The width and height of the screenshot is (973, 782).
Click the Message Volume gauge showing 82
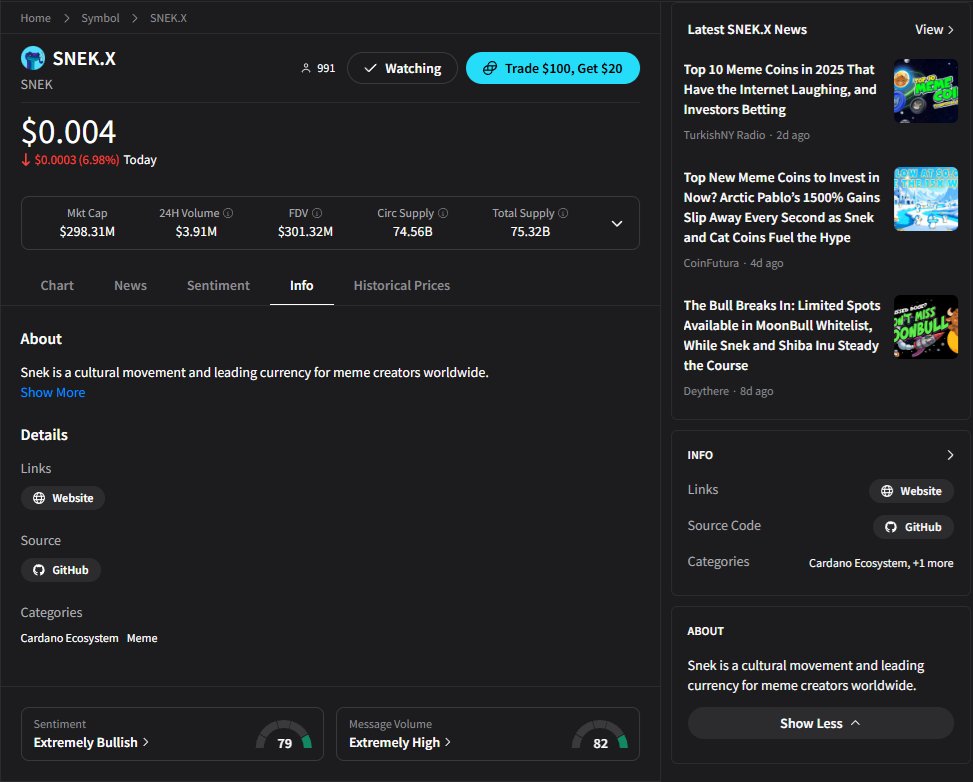tap(600, 735)
